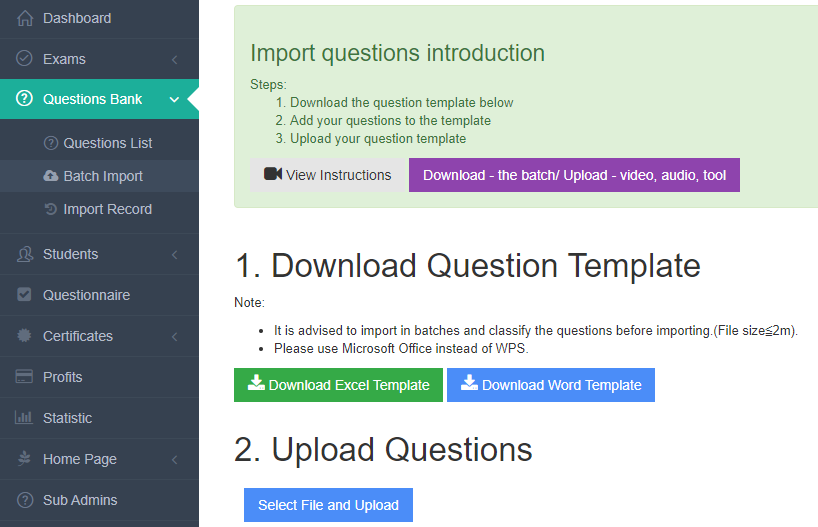
Task: Click the Students people icon
Action: coord(25,254)
